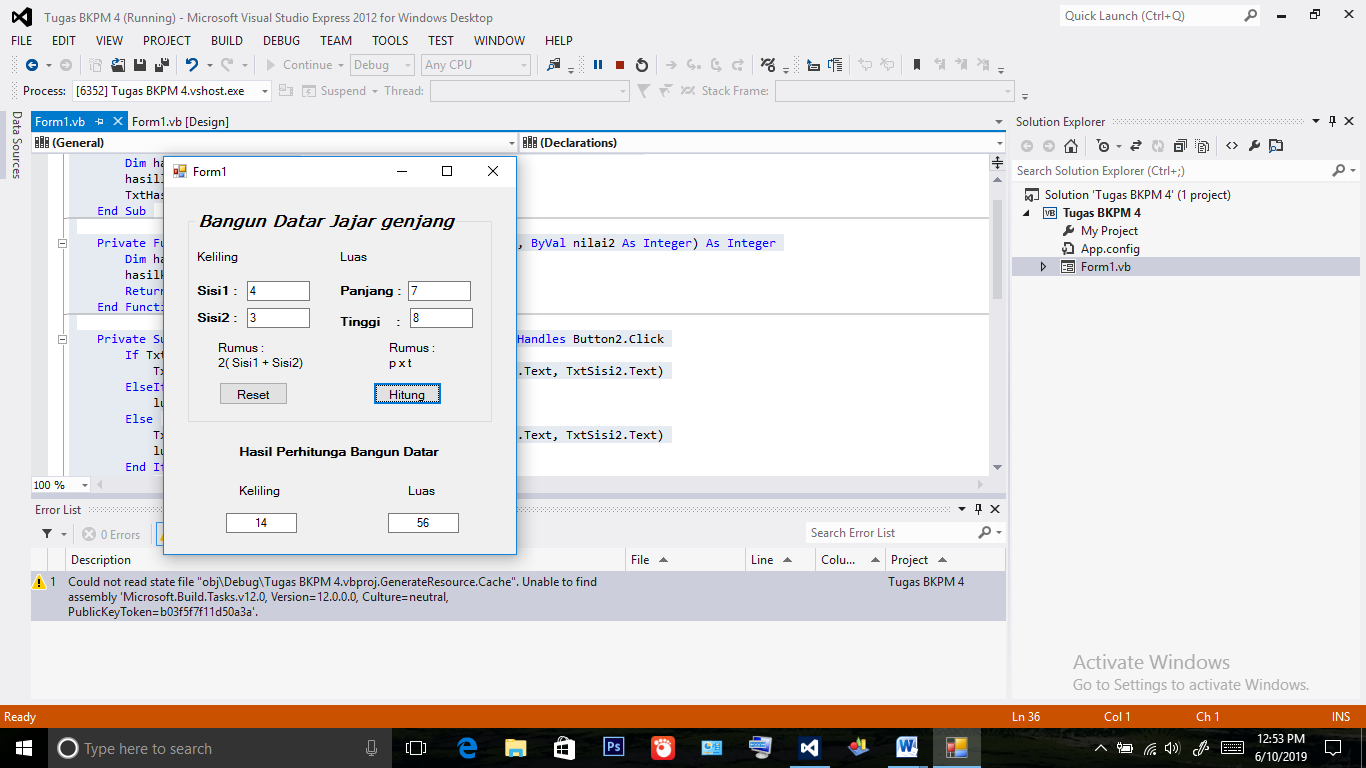Expand the Form1.vb node in Solution Explorer

pyautogui.click(x=1043, y=267)
